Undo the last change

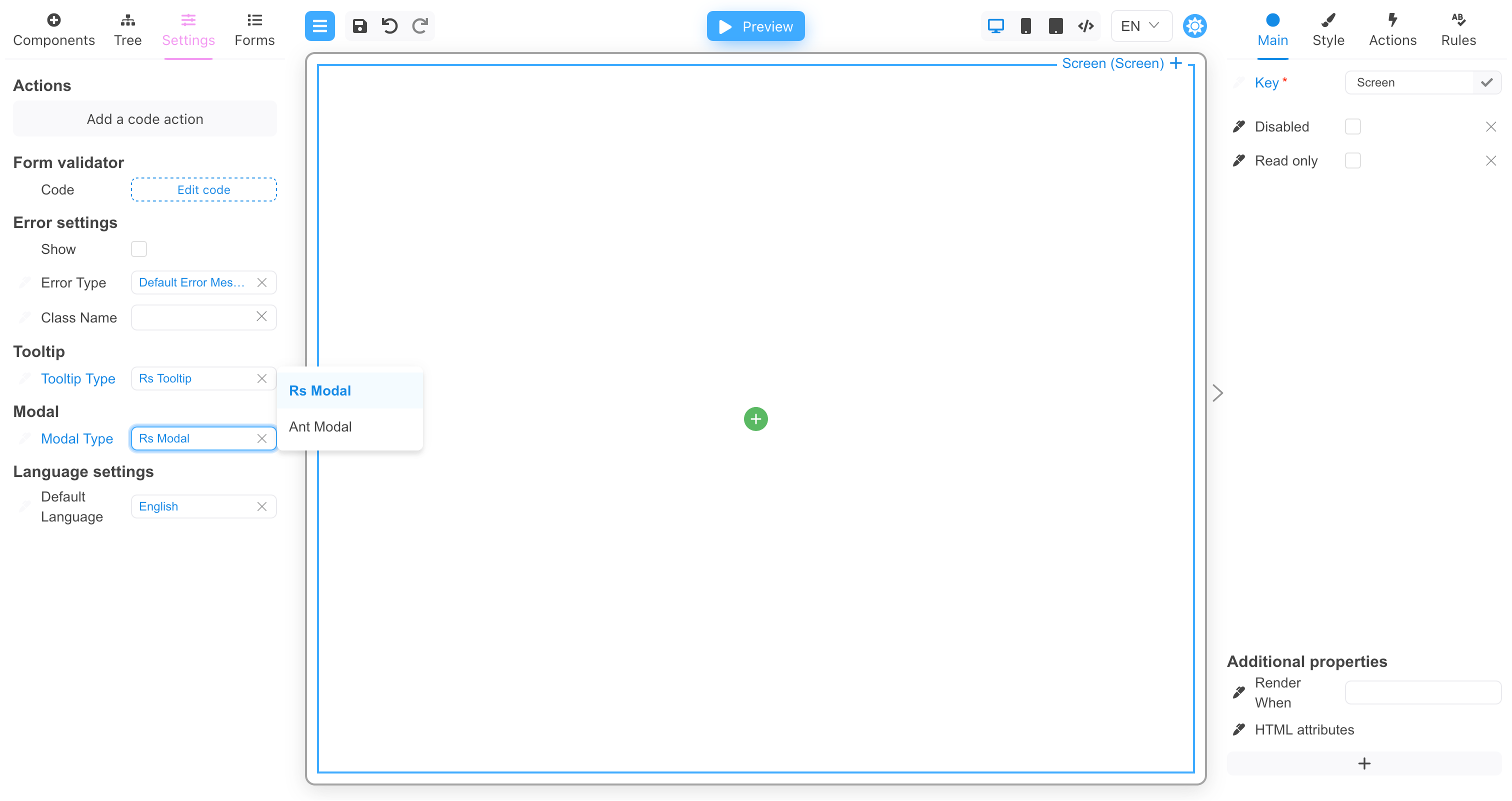click(x=389, y=26)
